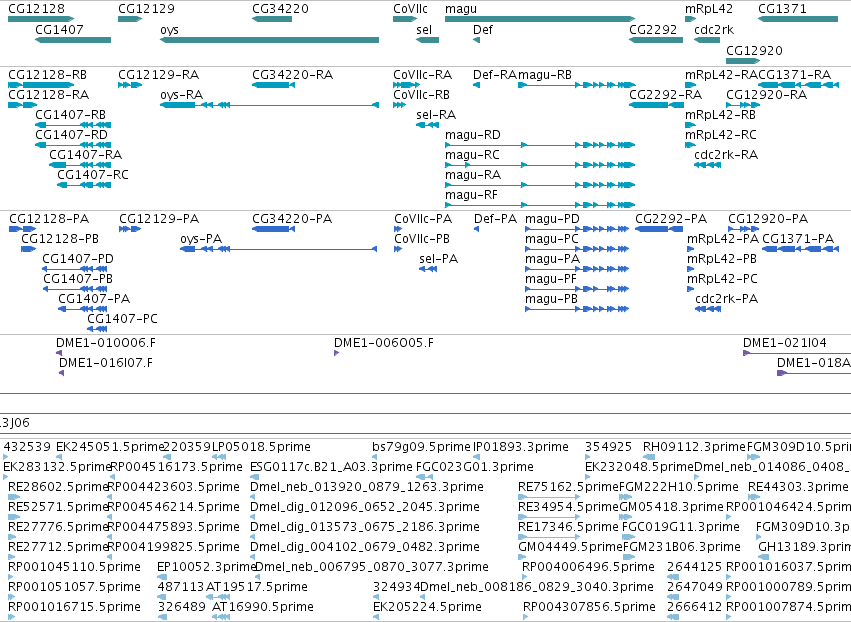Click the DME1-021I04 clone label
The width and height of the screenshot is (851, 622).
785,342
